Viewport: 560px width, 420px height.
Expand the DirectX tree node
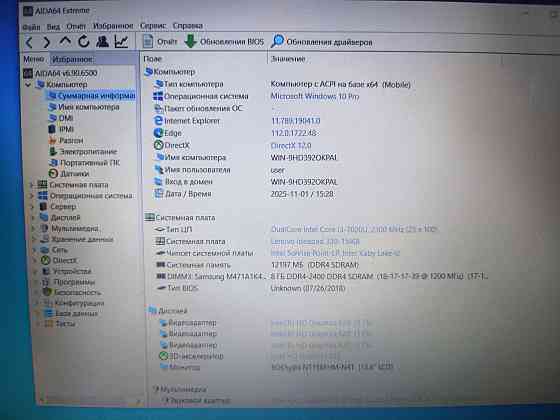point(36,261)
